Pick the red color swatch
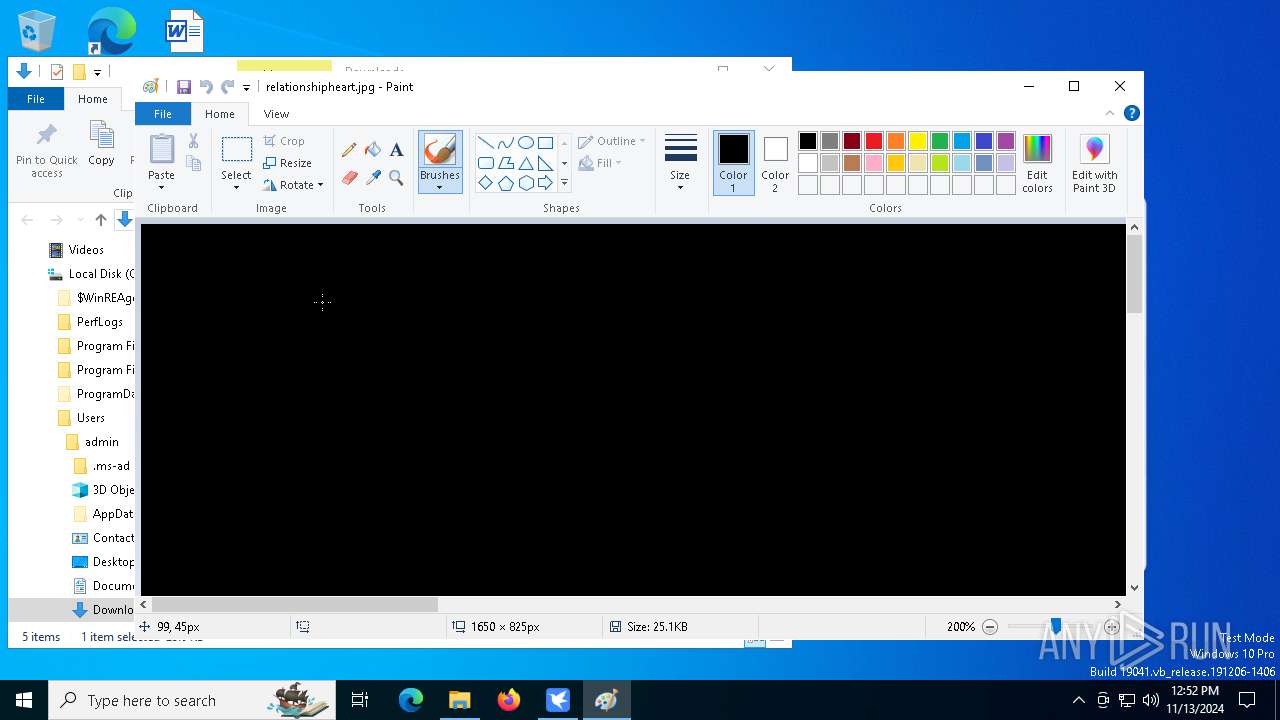 874,141
